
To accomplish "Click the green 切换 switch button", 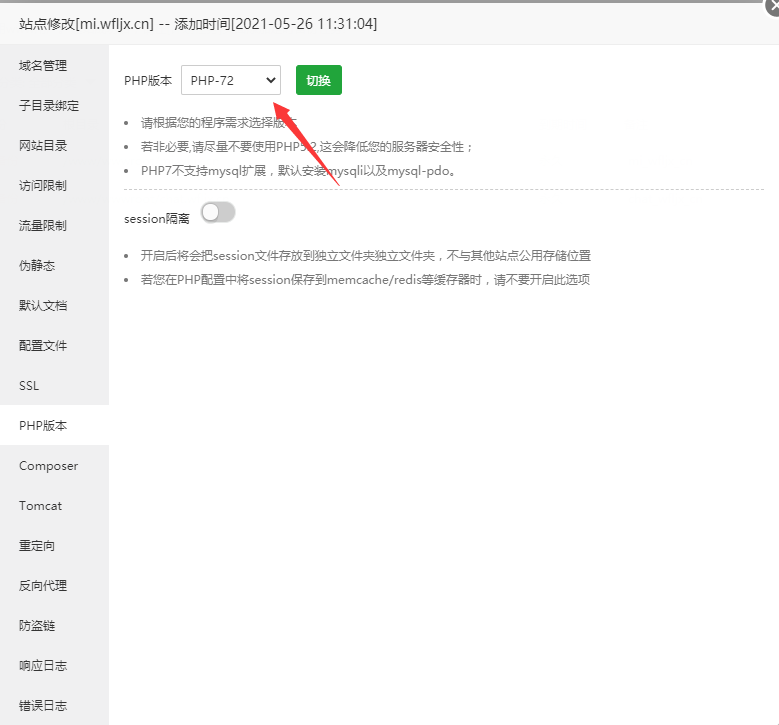I will (318, 80).
